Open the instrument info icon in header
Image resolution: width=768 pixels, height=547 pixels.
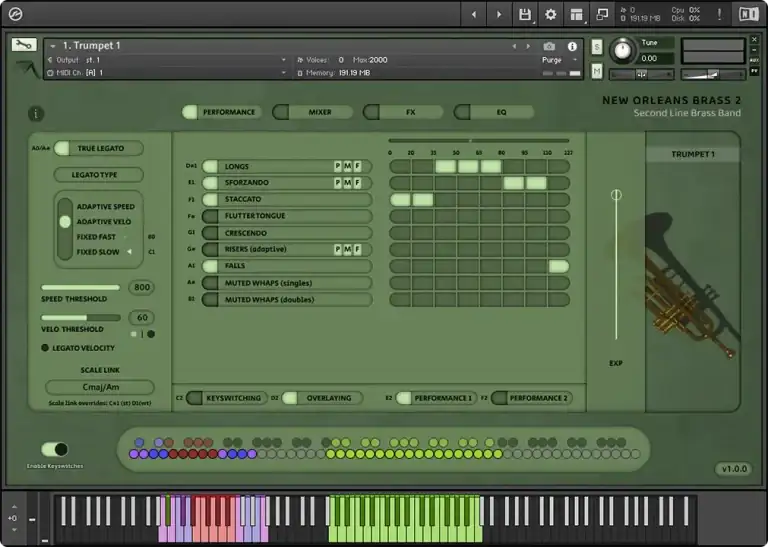click(572, 47)
